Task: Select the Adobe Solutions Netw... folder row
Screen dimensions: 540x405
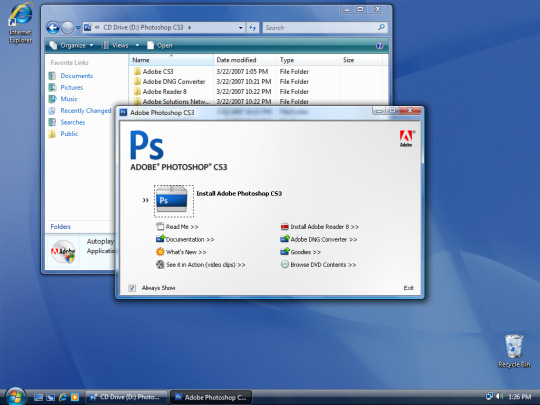Action: coord(258,102)
